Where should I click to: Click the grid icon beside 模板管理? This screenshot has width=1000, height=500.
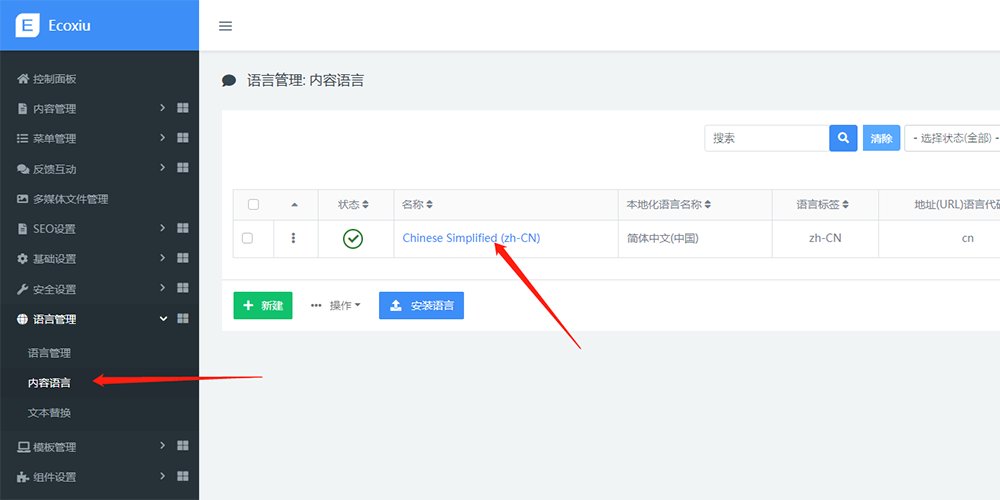(183, 446)
